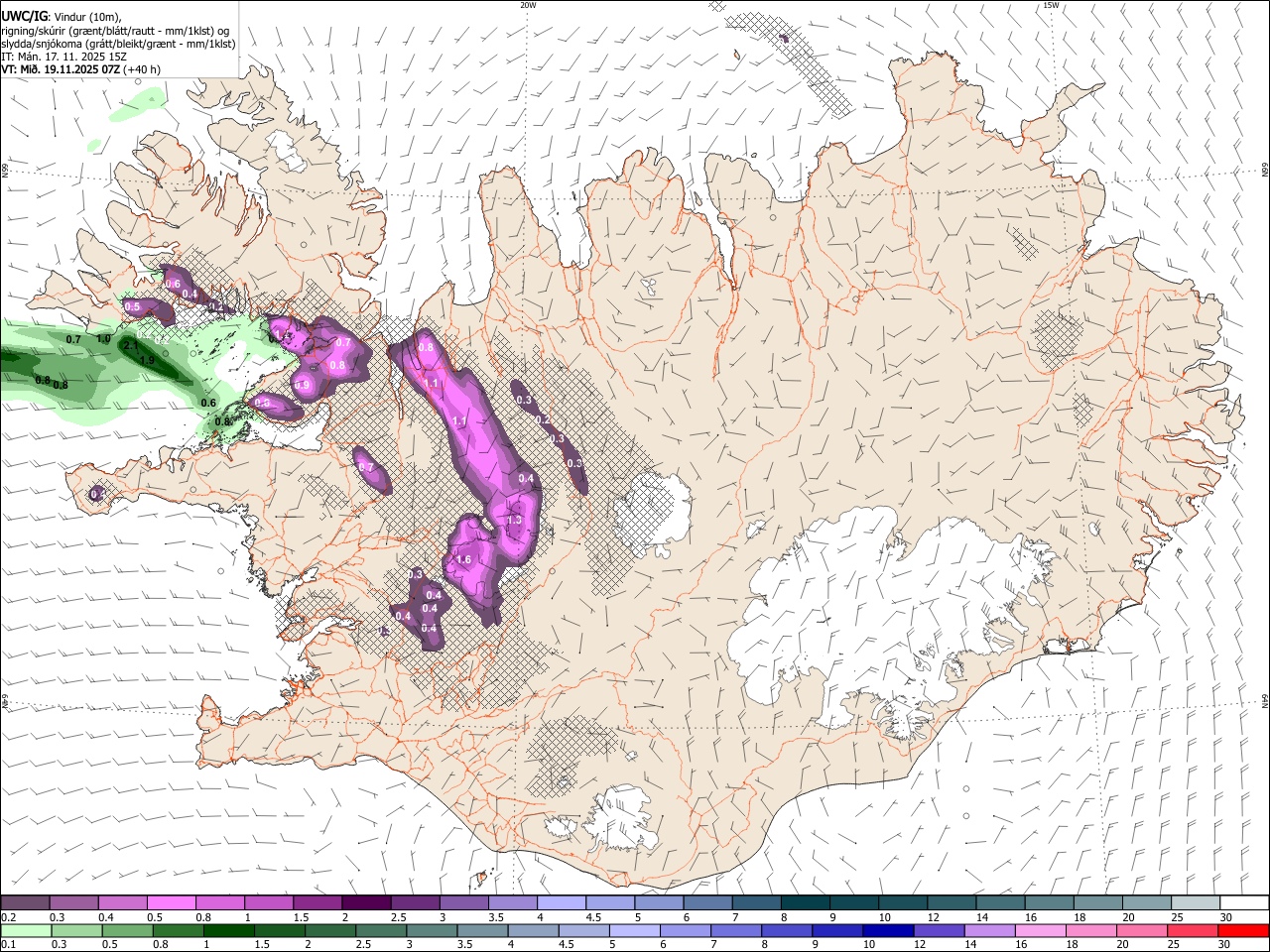Click the '2.5' label under bottom legend row

(x=363, y=944)
